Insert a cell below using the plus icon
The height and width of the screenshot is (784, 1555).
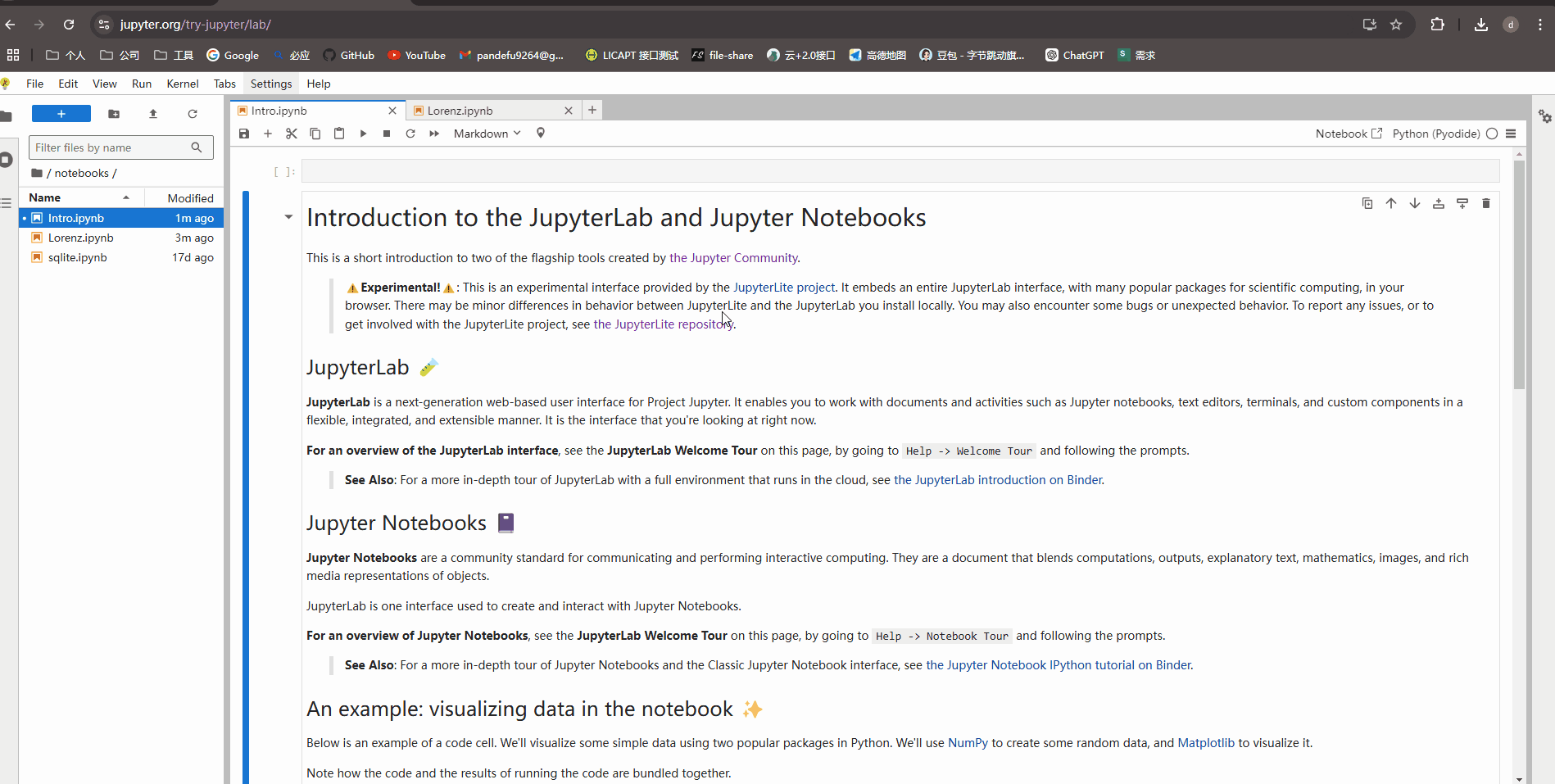[x=268, y=134]
